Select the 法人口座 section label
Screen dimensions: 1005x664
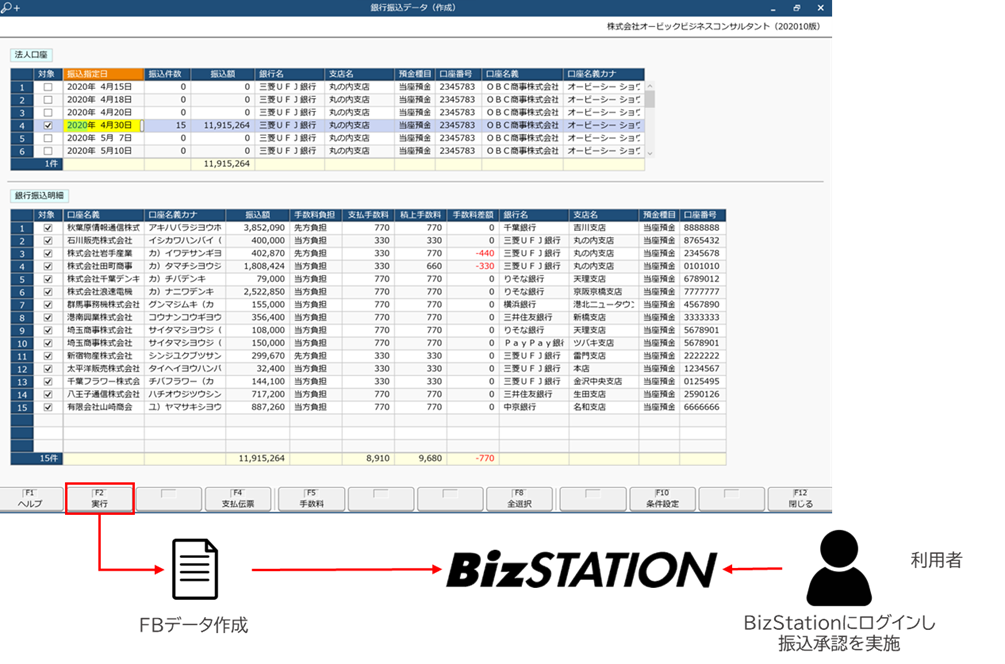point(31,55)
